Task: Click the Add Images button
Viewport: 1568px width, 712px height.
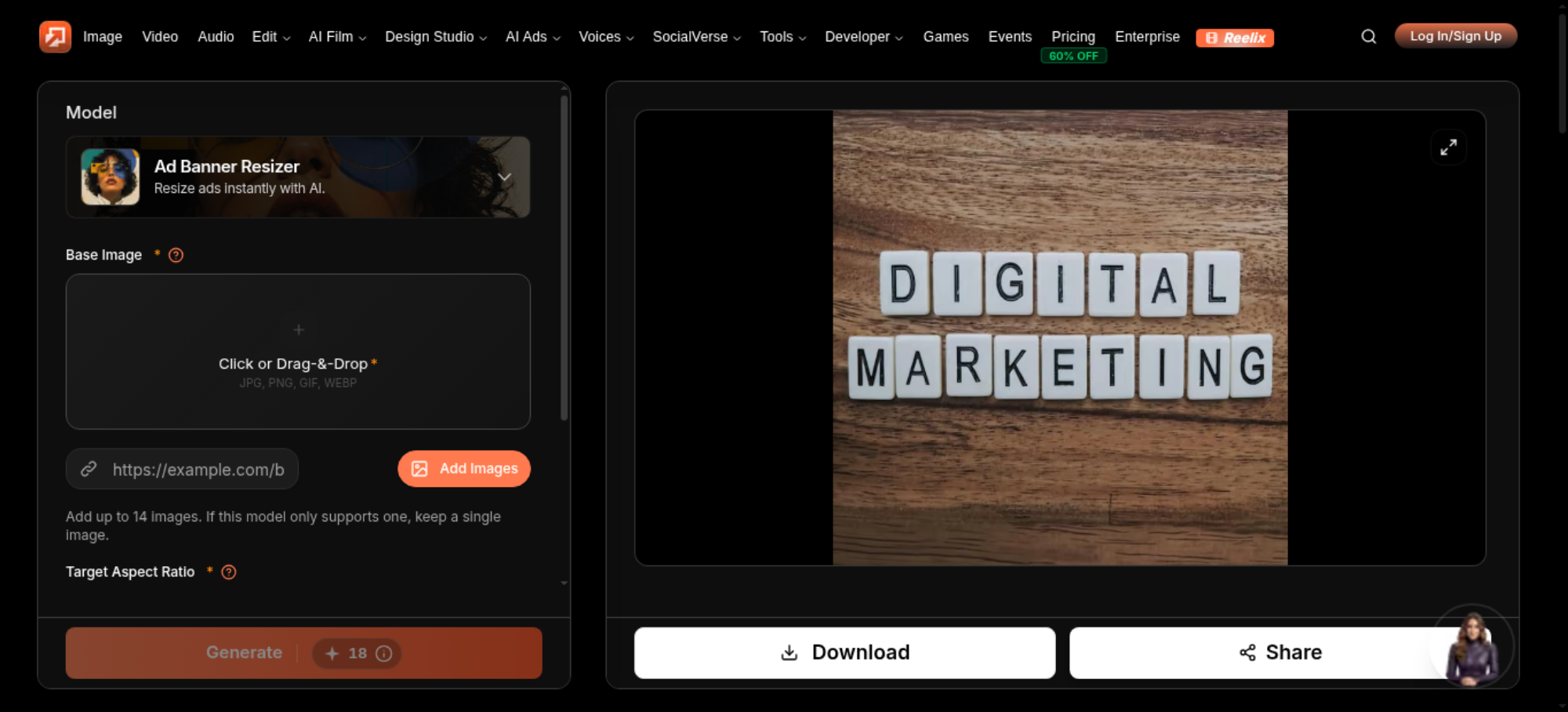Action: (464, 469)
